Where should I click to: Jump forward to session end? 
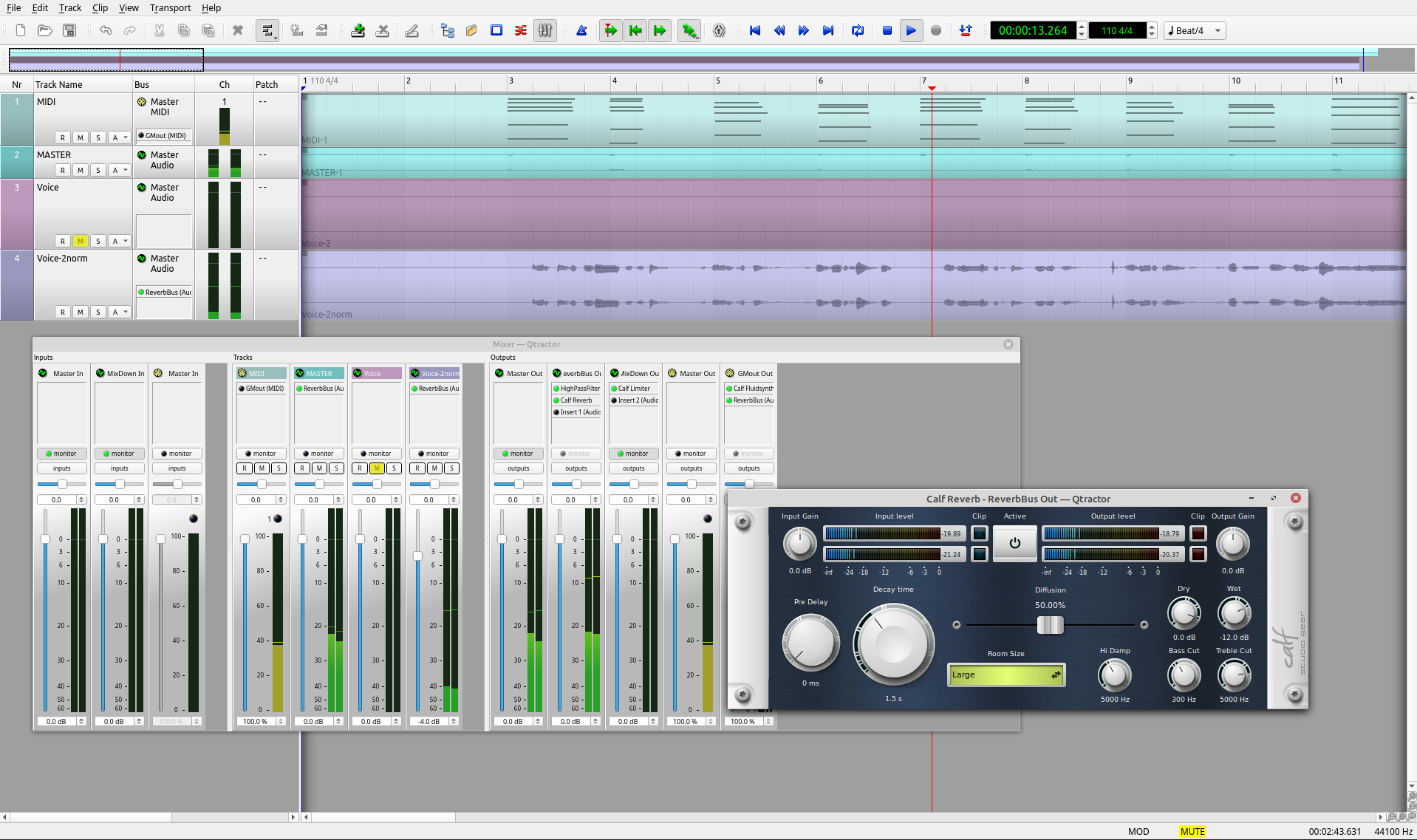(x=828, y=30)
